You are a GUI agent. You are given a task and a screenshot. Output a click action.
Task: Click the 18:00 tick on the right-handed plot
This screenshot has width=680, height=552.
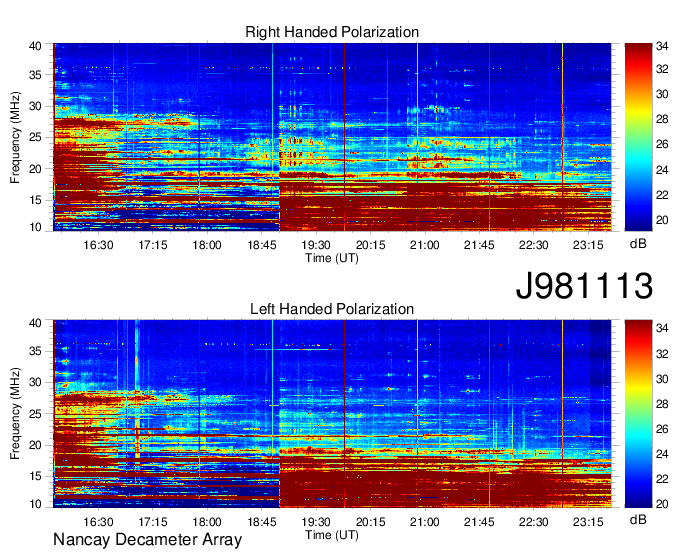pyautogui.click(x=207, y=245)
